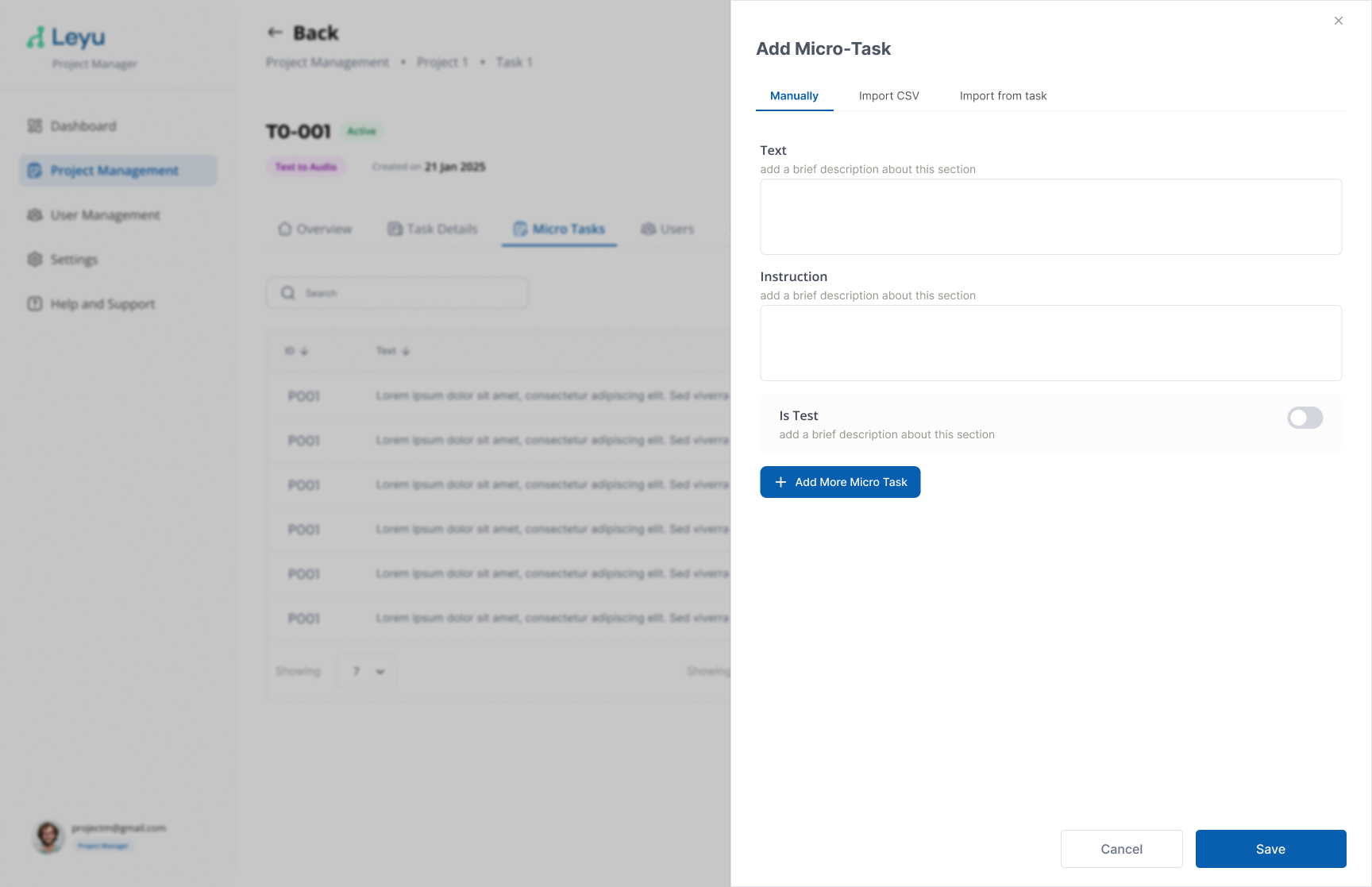Screen dimensions: 1372x887
Task: Sort the ID column using its arrow
Action: (x=304, y=350)
